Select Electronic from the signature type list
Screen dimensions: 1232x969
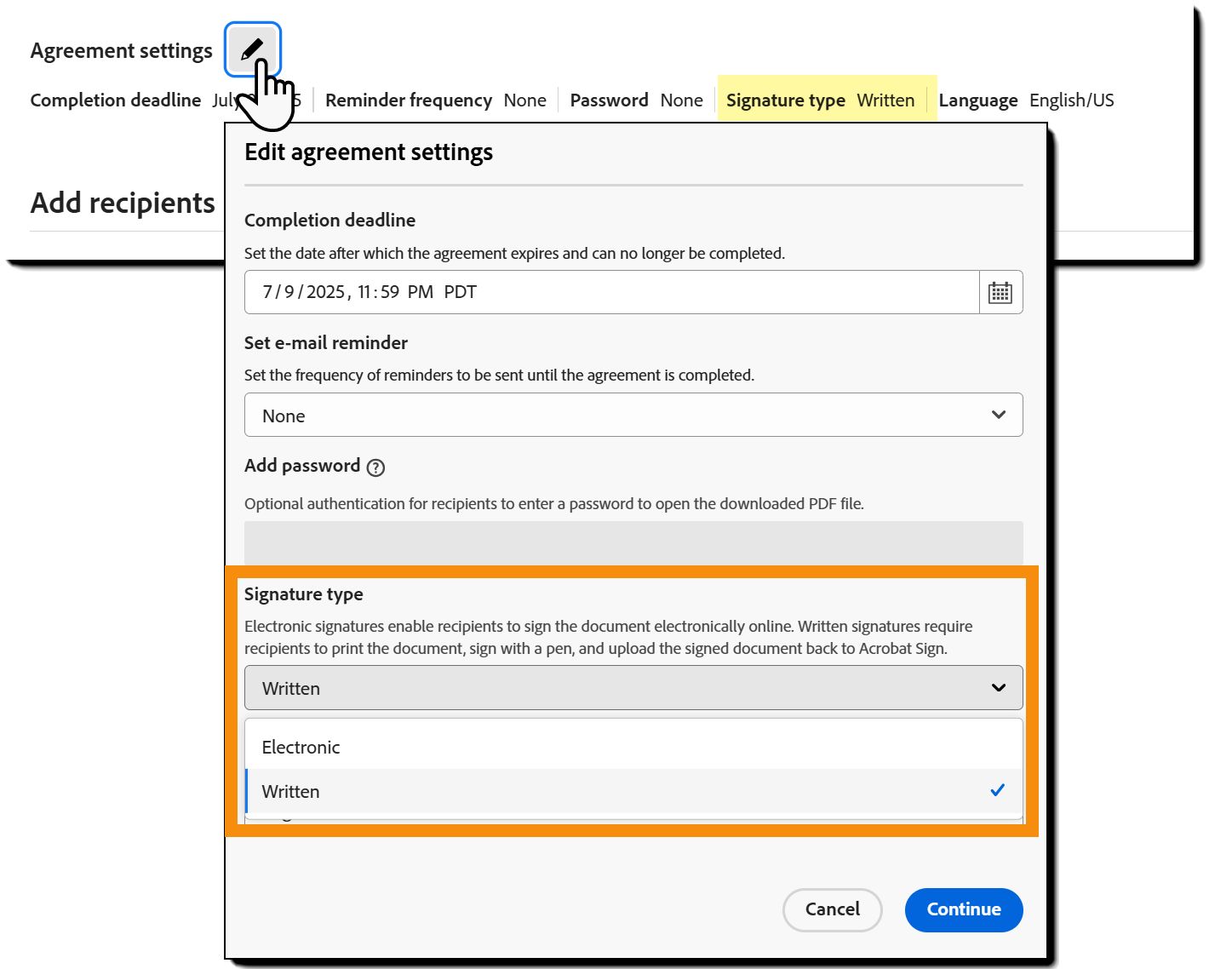tap(633, 747)
